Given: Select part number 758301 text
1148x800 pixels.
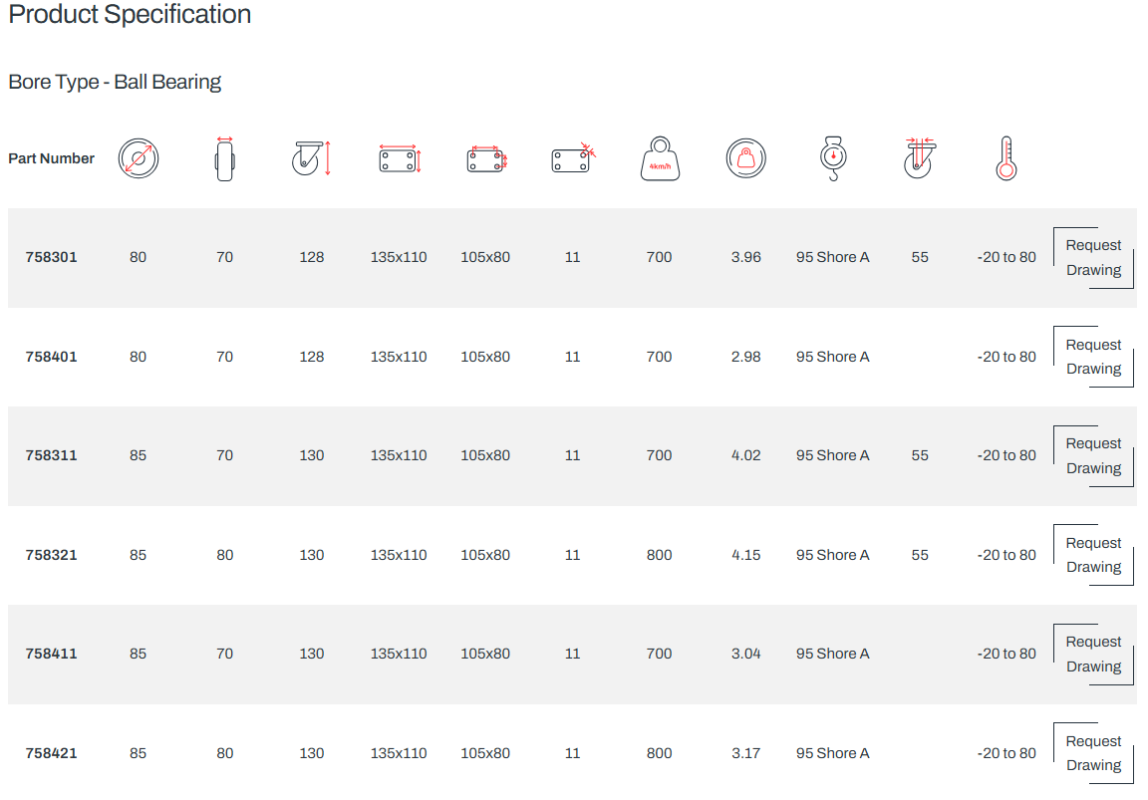Looking at the screenshot, I should [51, 258].
